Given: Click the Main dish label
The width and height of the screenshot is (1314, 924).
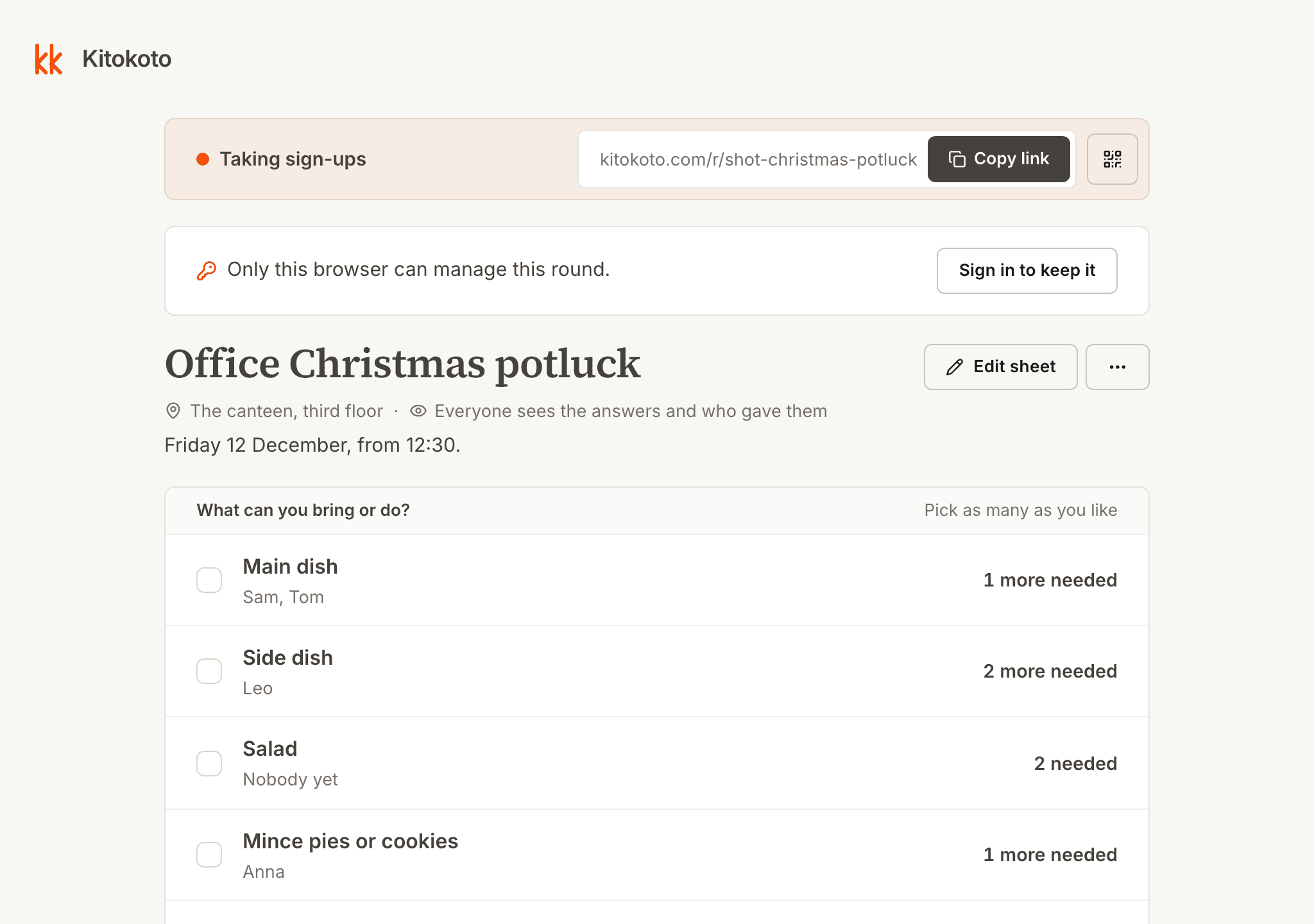Looking at the screenshot, I should [x=290, y=567].
